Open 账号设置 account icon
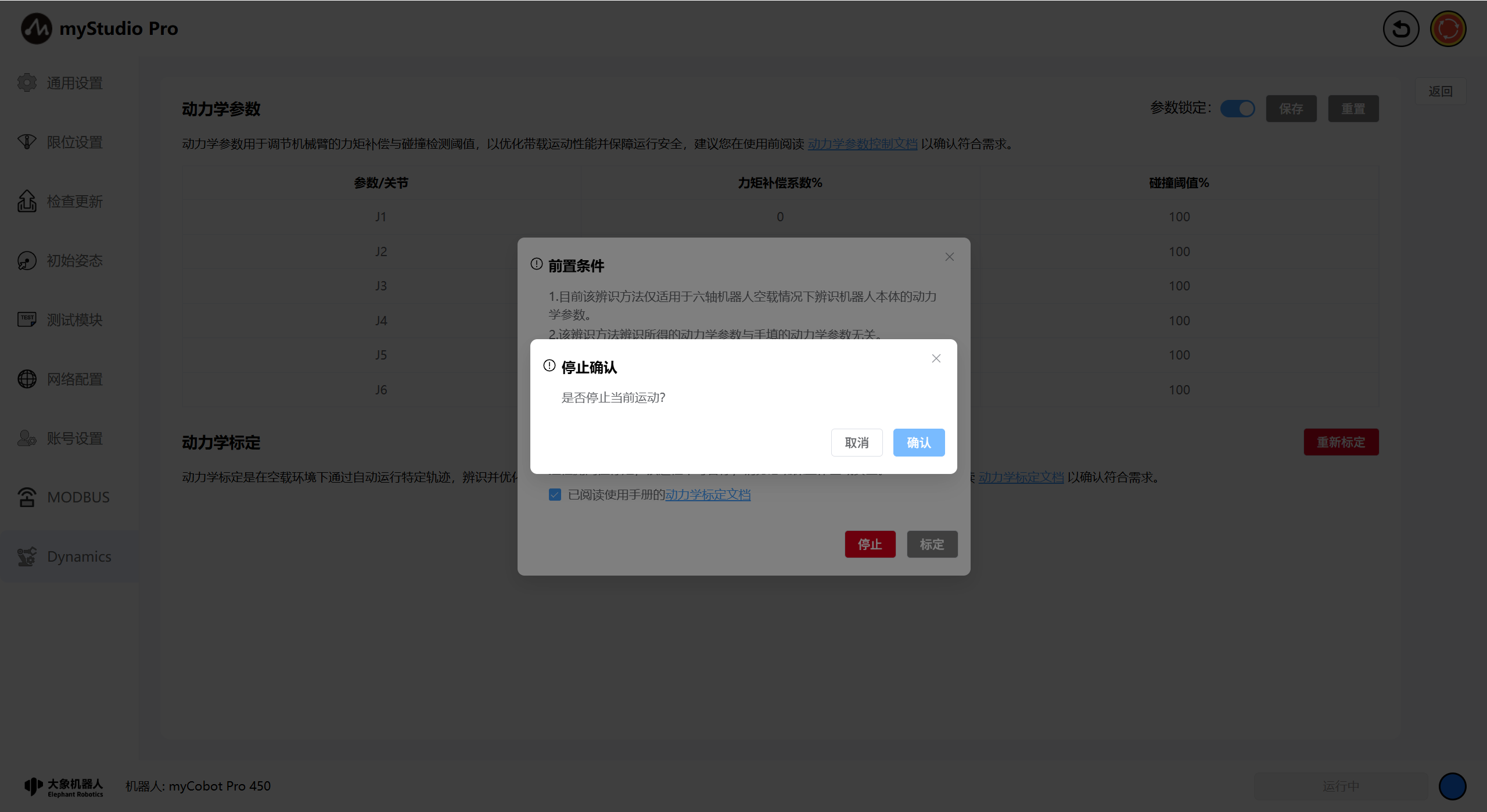 [27, 438]
